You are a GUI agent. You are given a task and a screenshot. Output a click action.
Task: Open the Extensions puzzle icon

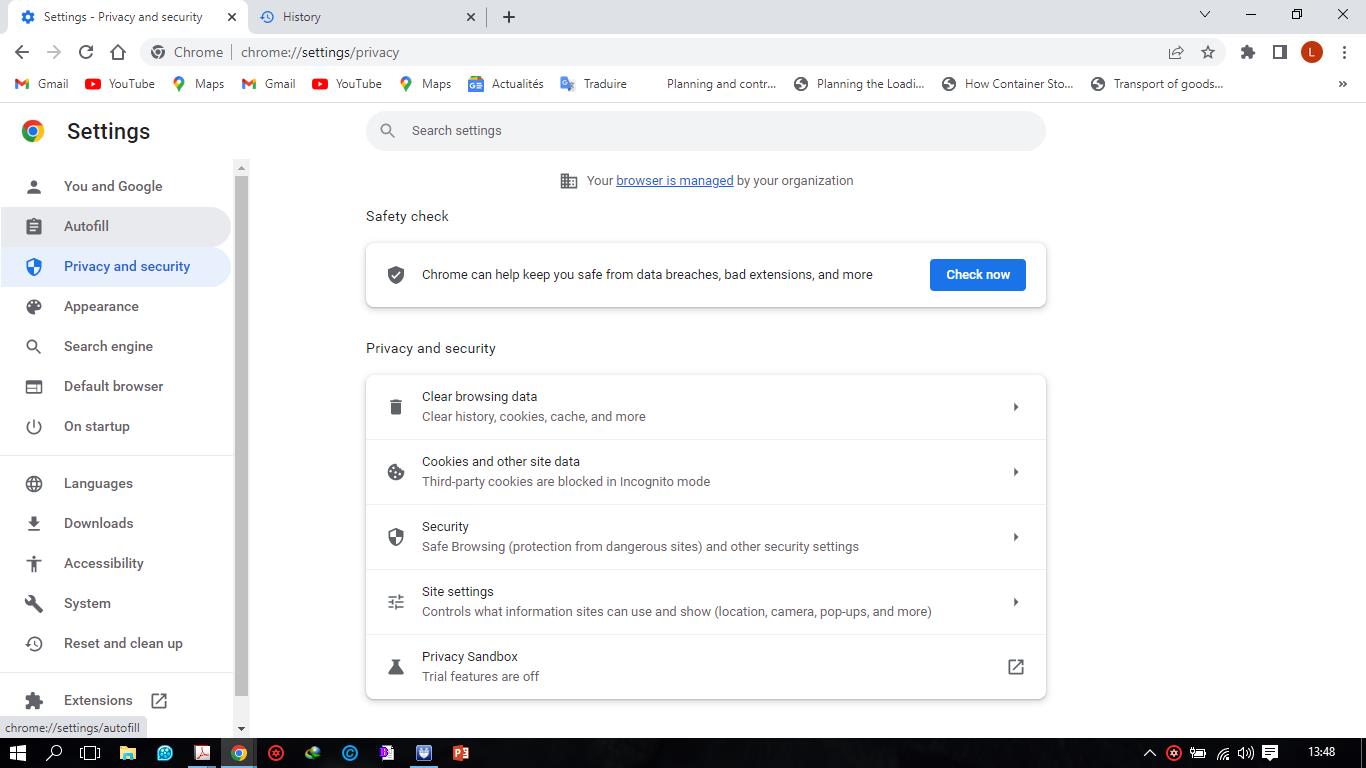[x=1247, y=52]
